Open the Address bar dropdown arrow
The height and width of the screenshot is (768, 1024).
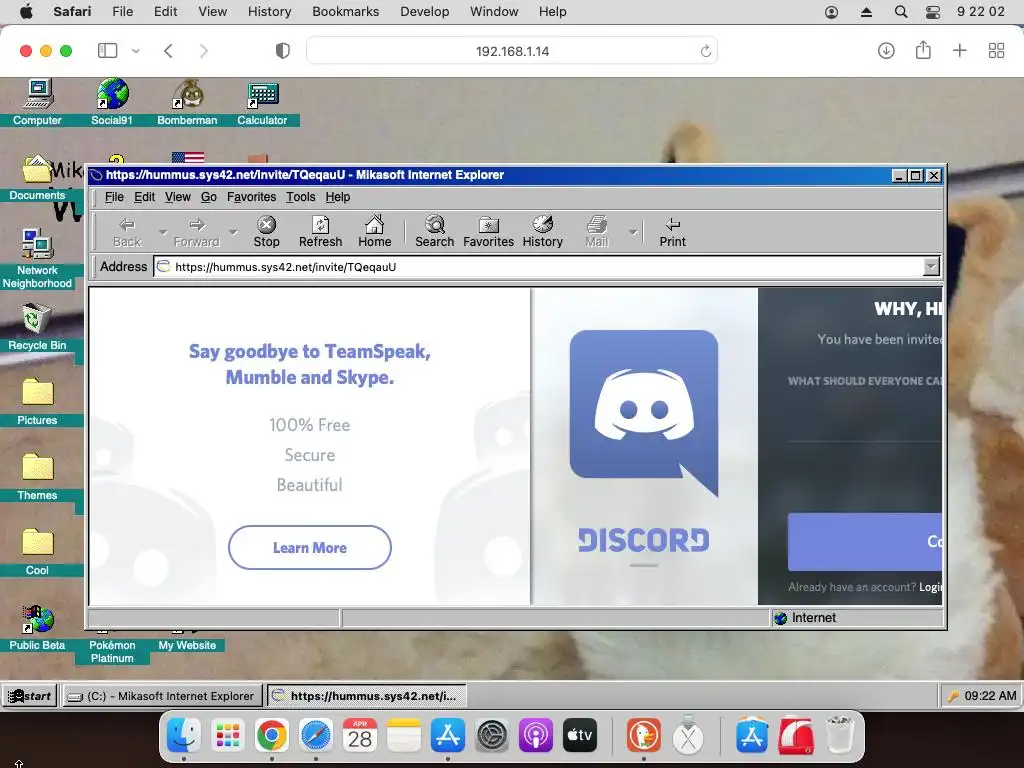pos(931,266)
